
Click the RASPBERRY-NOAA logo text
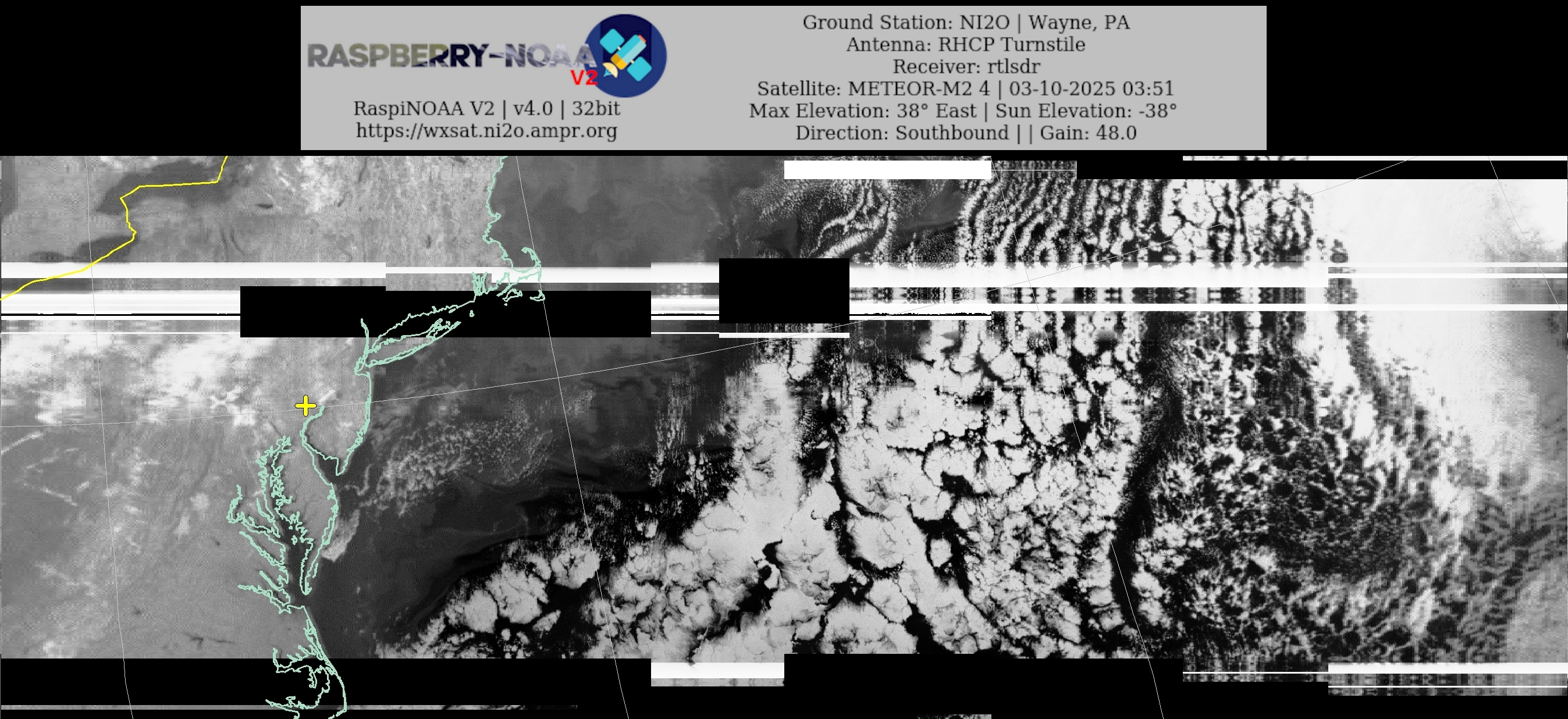(450, 56)
